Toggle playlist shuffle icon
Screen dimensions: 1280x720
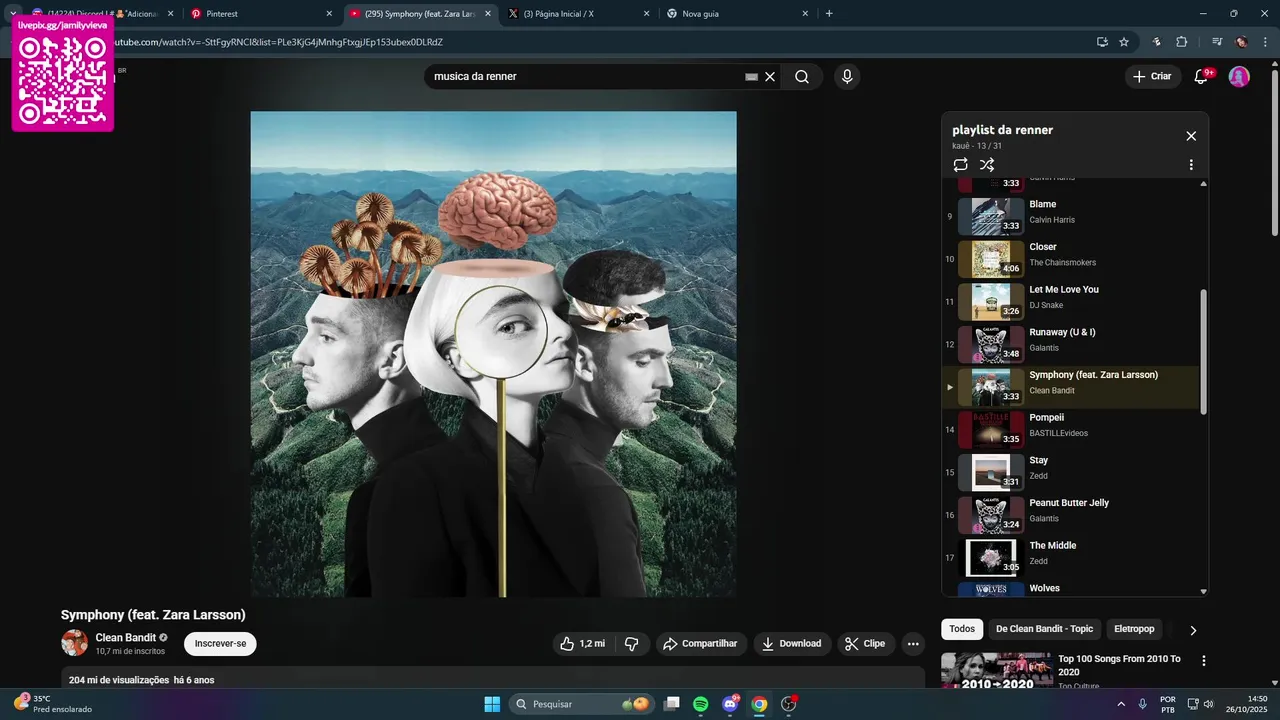coord(987,165)
